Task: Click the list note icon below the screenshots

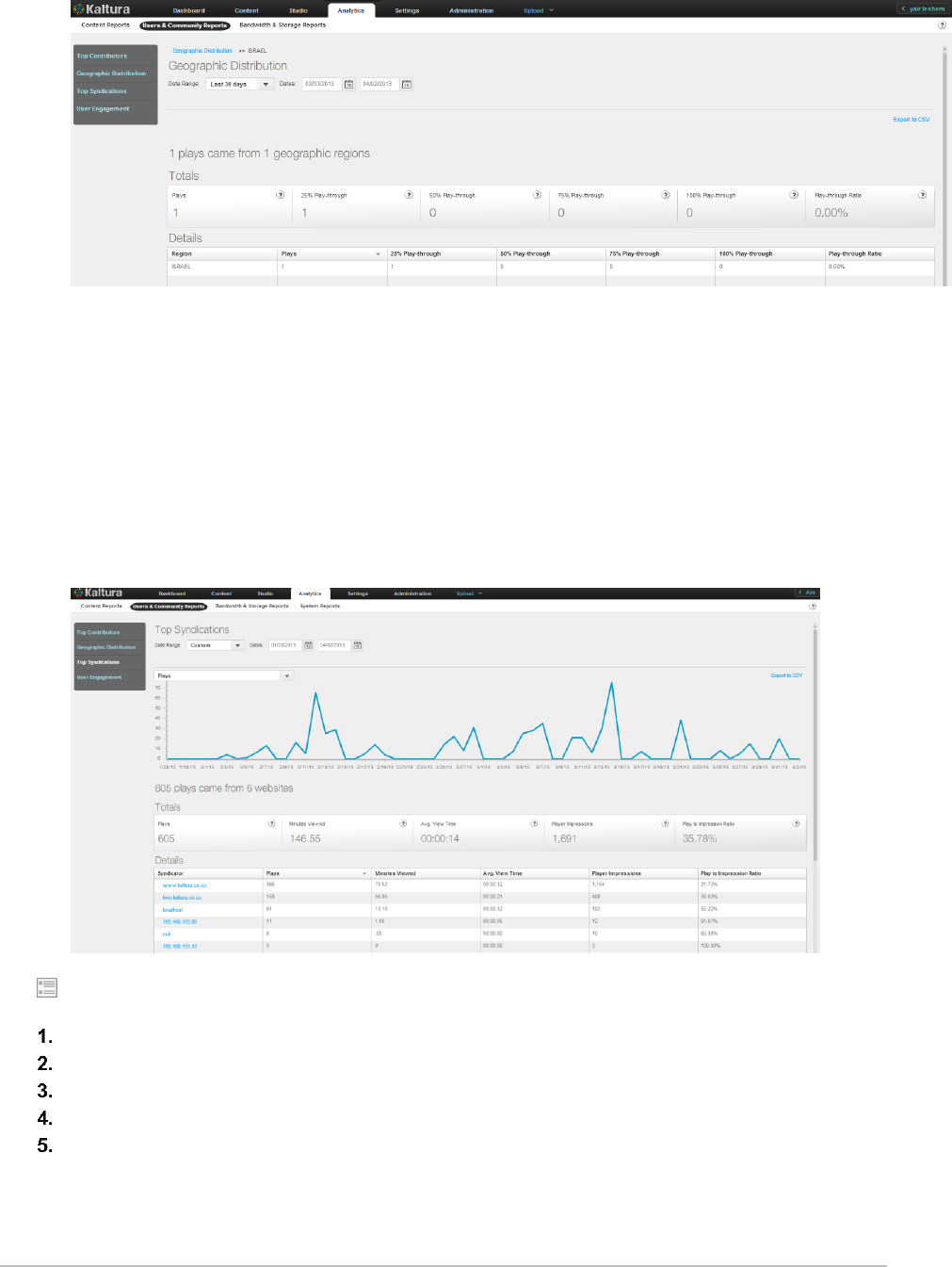Action: (47, 987)
